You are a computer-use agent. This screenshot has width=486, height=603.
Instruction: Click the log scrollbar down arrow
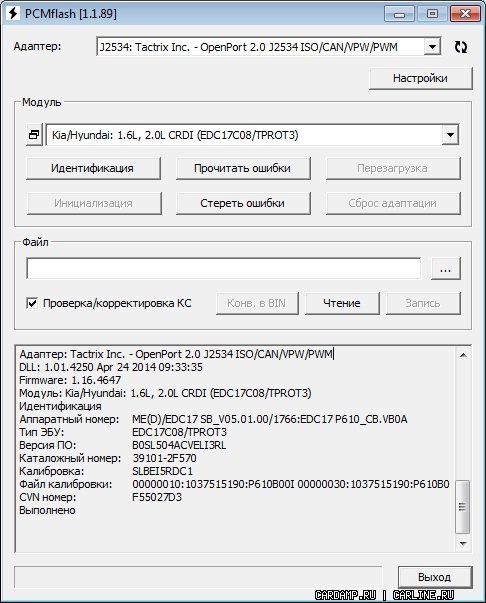(463, 543)
